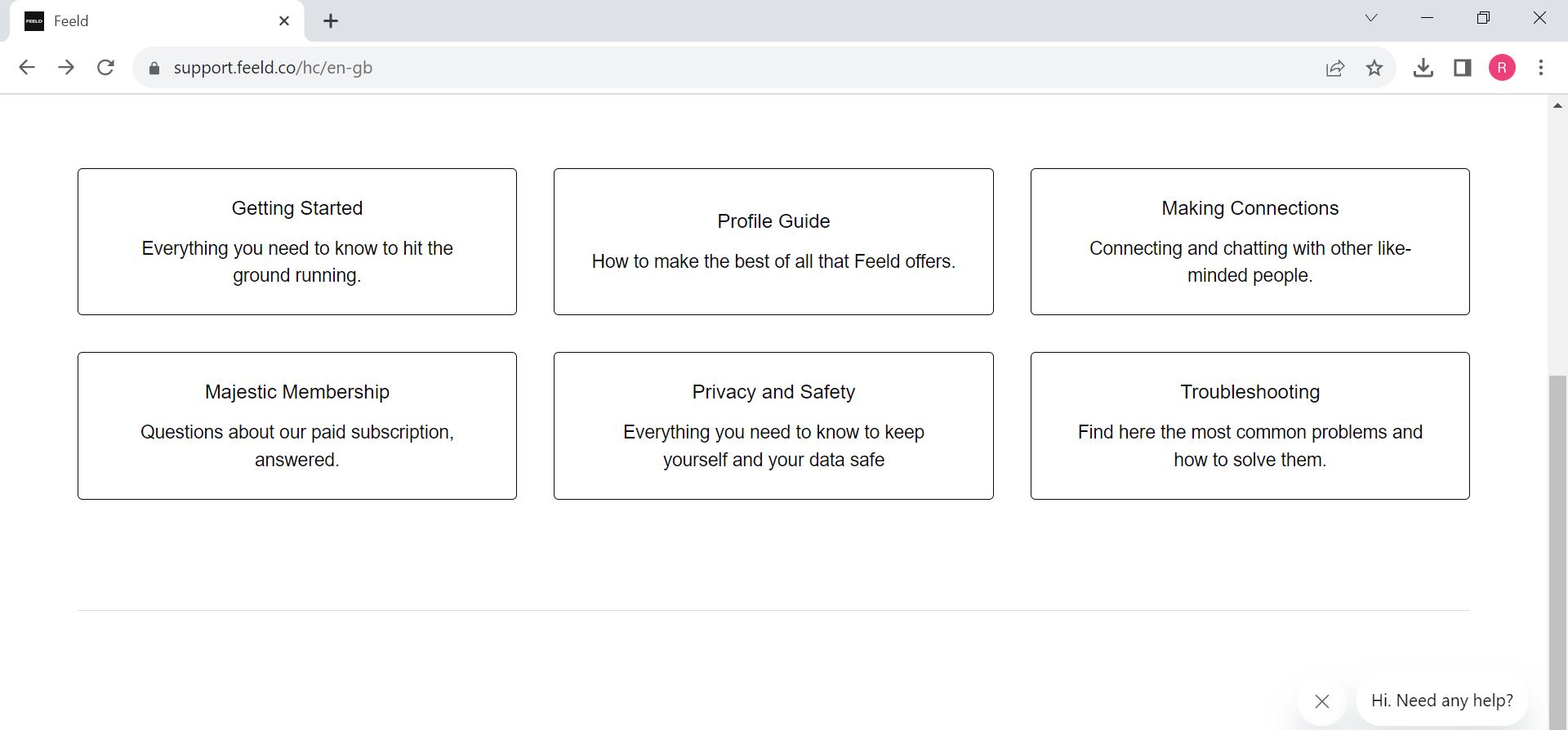Click the vertical scrollbar thumb
Image resolution: width=1568 pixels, height=730 pixels.
tap(1557, 551)
